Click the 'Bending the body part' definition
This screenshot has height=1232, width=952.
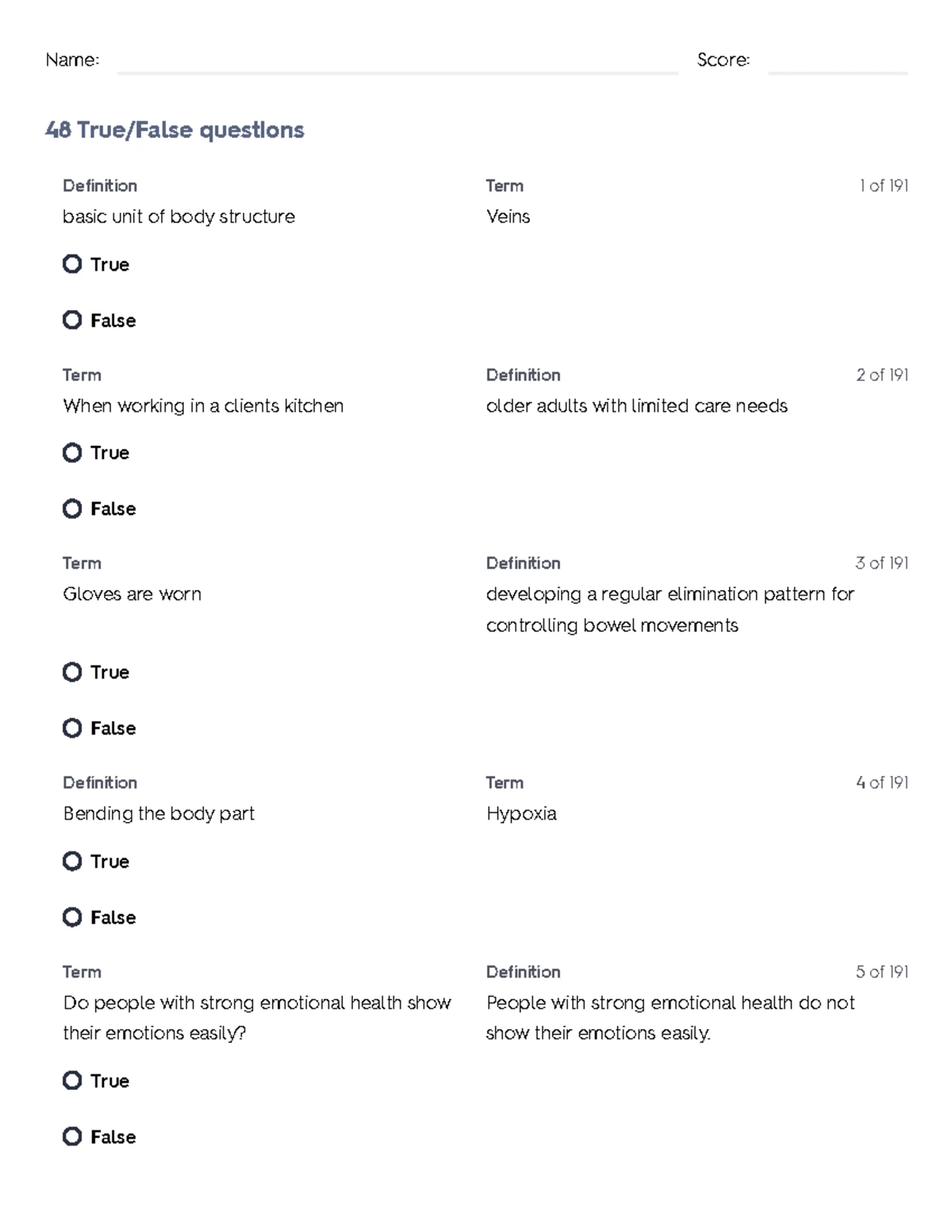point(159,814)
